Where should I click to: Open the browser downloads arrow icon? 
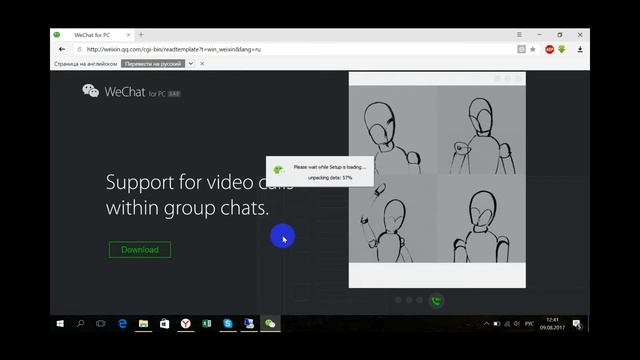580,49
